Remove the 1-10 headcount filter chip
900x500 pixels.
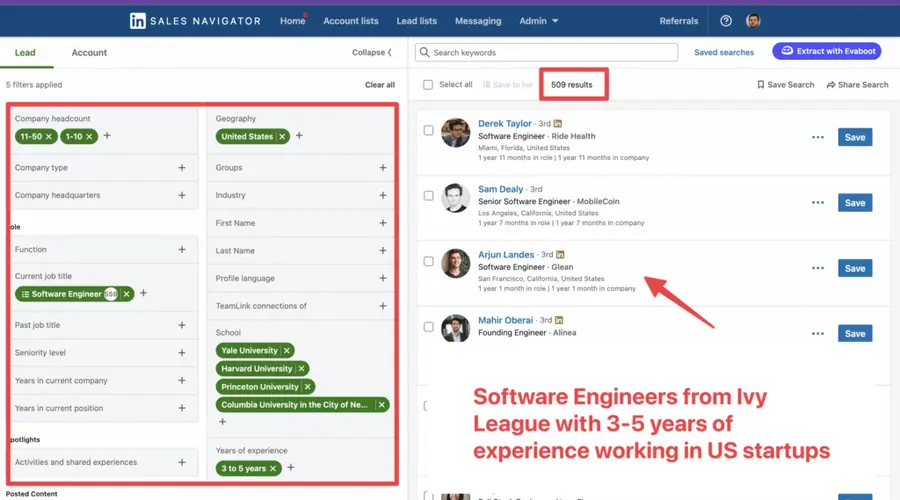(x=89, y=137)
